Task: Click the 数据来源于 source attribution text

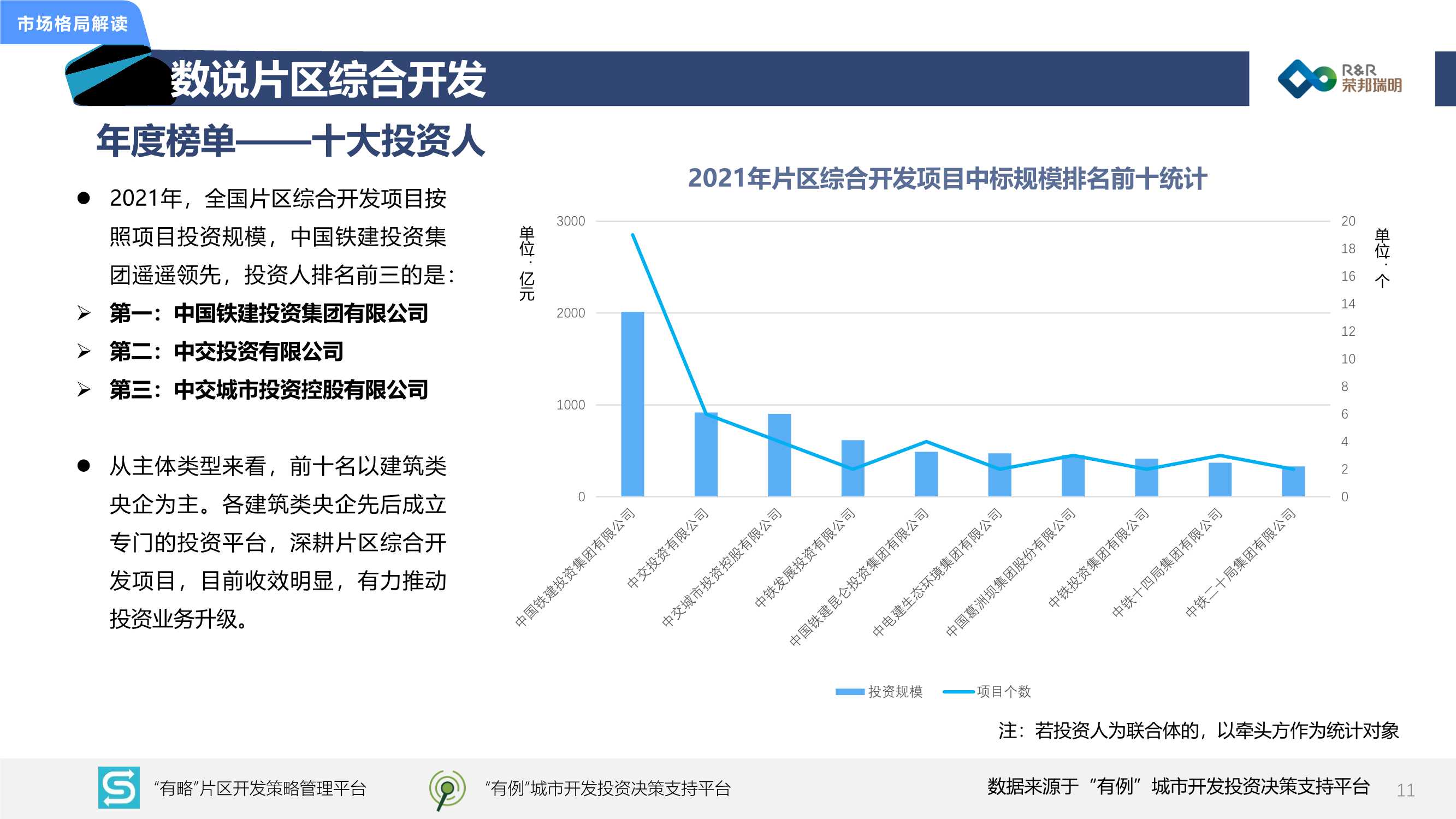Action: pos(1179,786)
